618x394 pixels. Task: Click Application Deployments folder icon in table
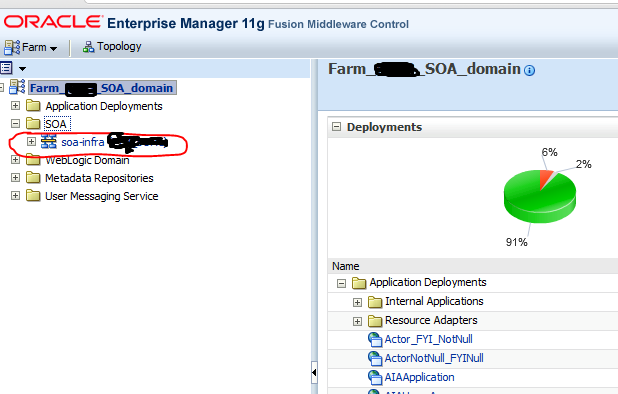click(x=359, y=283)
